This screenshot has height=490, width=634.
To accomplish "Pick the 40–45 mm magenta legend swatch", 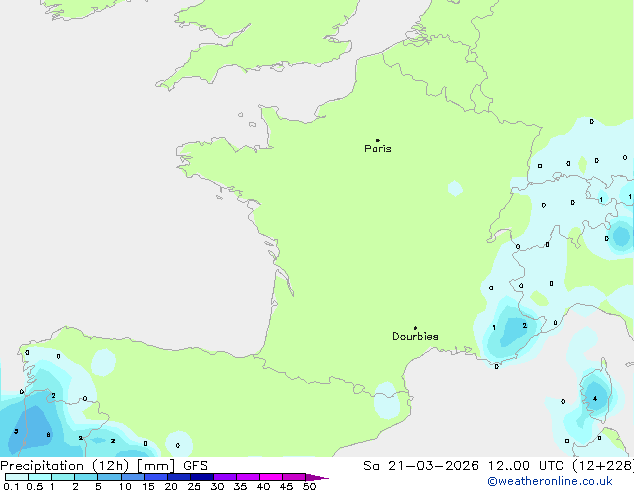I will (271, 477).
